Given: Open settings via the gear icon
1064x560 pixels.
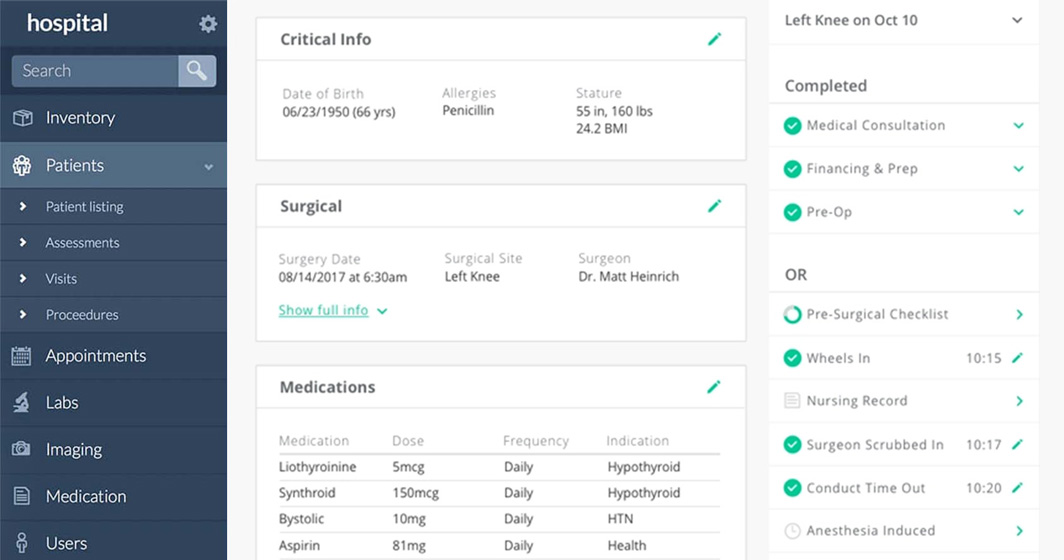Looking at the screenshot, I should [x=208, y=24].
